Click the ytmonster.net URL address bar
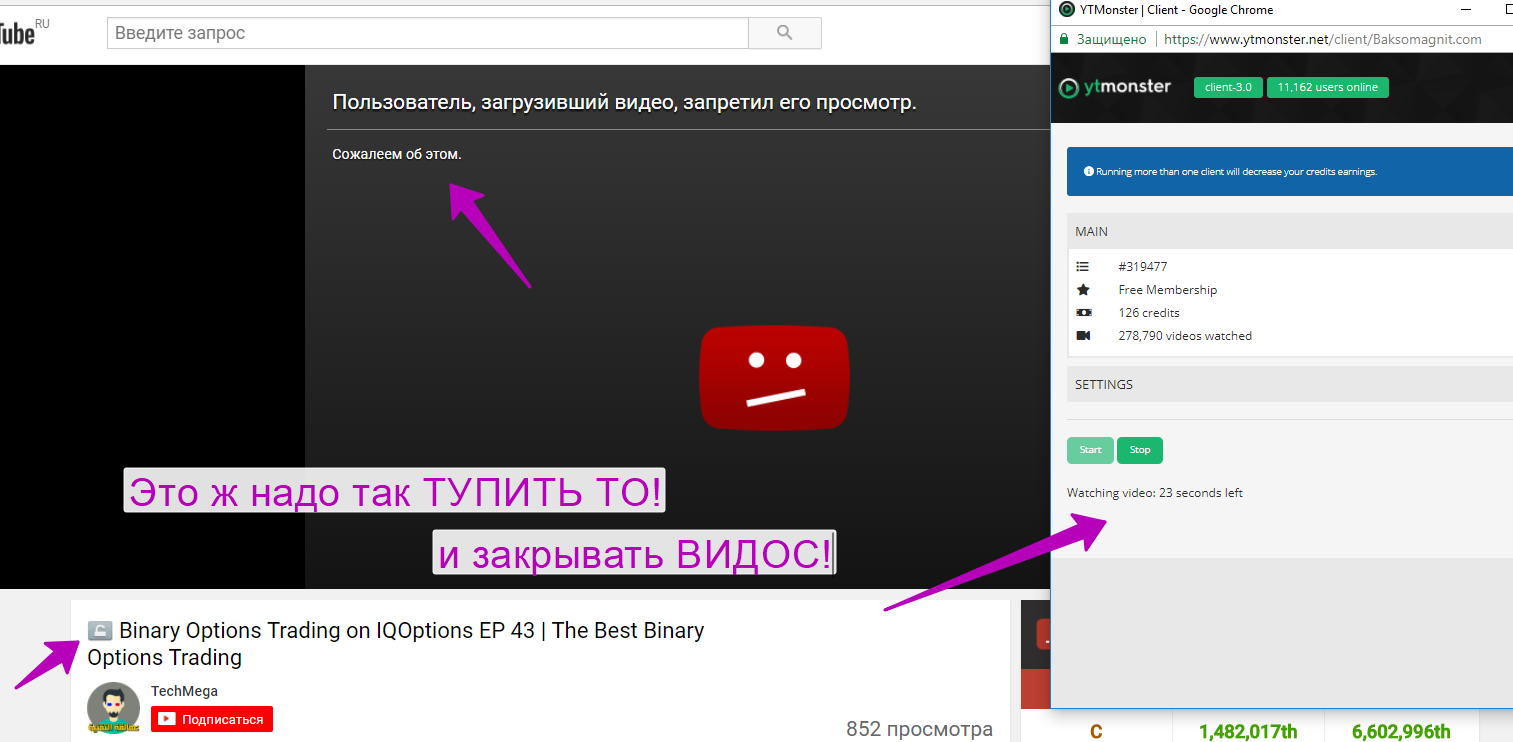Screen dimensions: 1513x742 point(1323,40)
